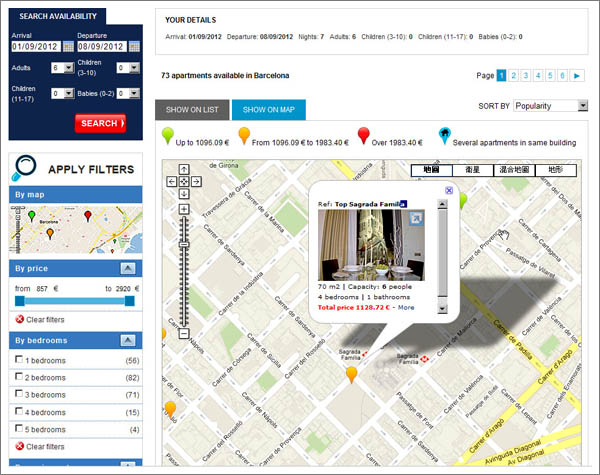Open the Babies (0-2) dropdown
This screenshot has width=600, height=475.
pos(128,93)
